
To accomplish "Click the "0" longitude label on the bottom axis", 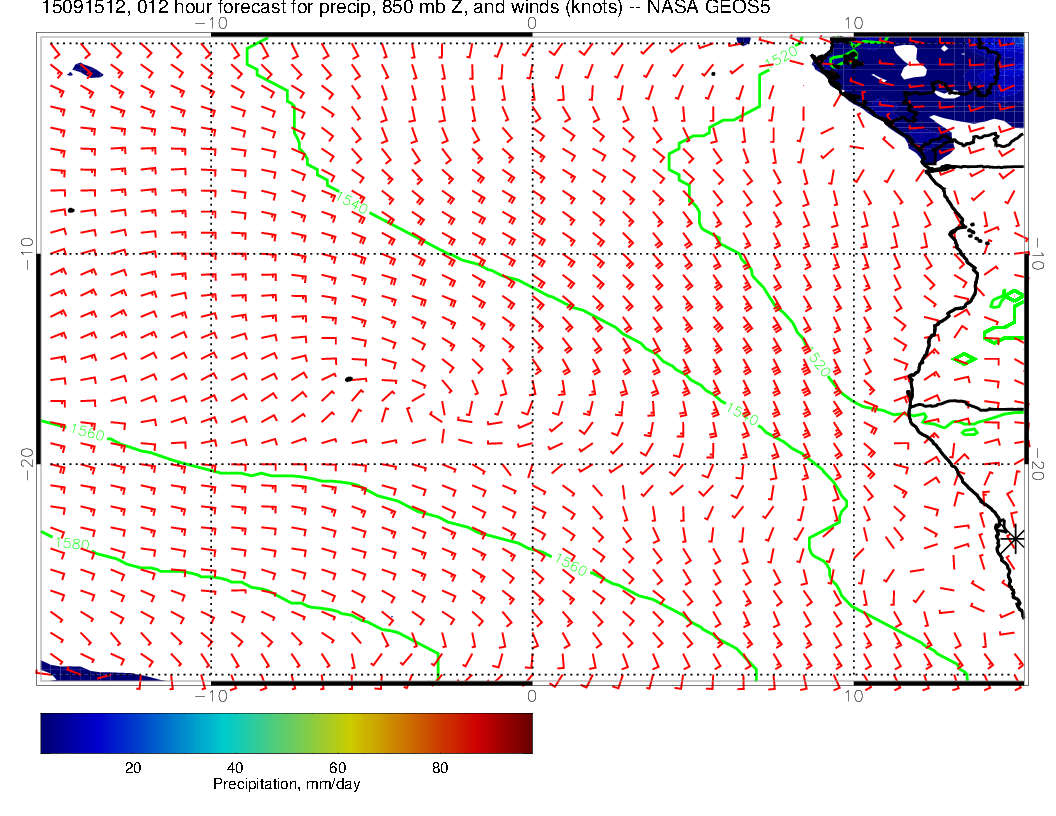I will pos(531,696).
